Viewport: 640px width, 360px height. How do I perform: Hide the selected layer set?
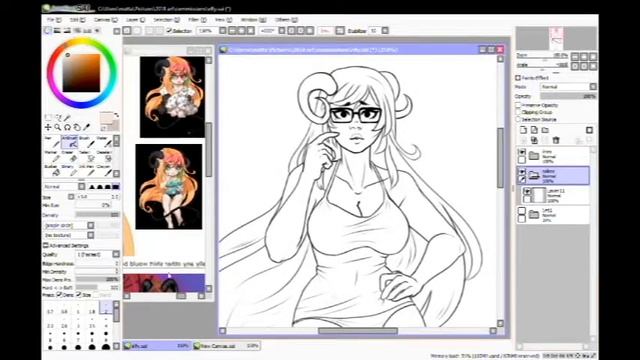522,171
